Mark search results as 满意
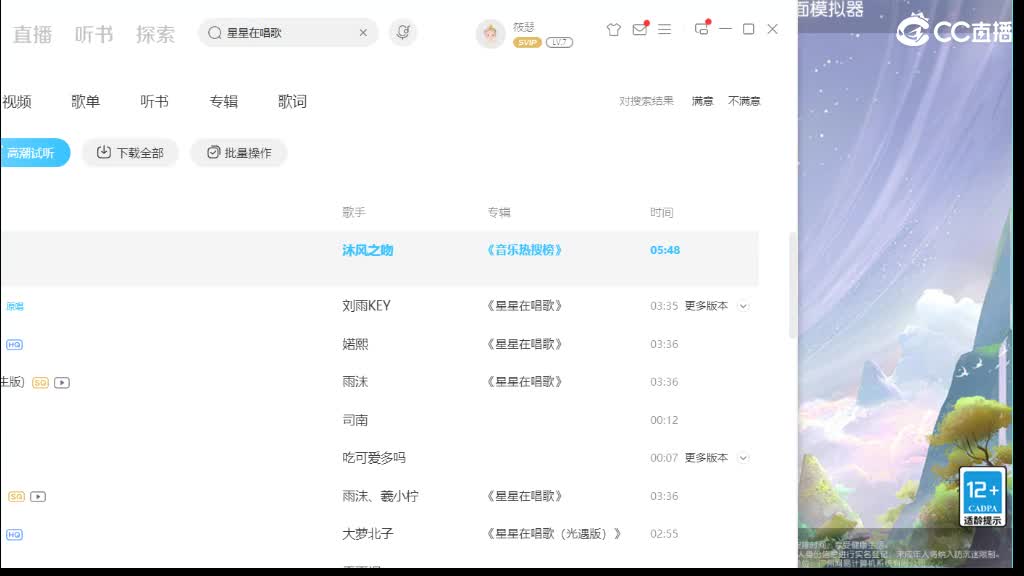The width and height of the screenshot is (1024, 576). (x=702, y=100)
